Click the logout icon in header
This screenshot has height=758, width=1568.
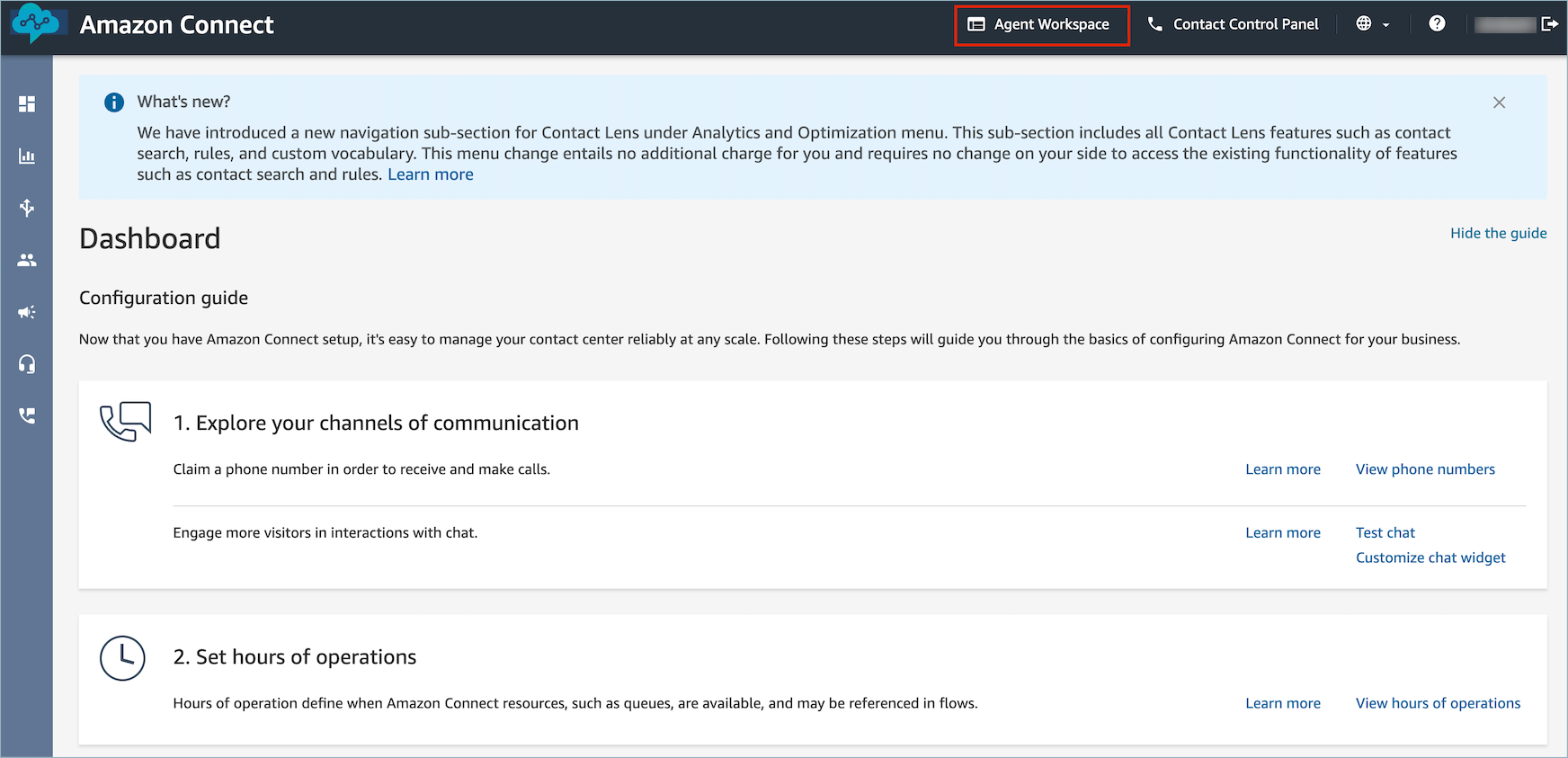(x=1549, y=24)
